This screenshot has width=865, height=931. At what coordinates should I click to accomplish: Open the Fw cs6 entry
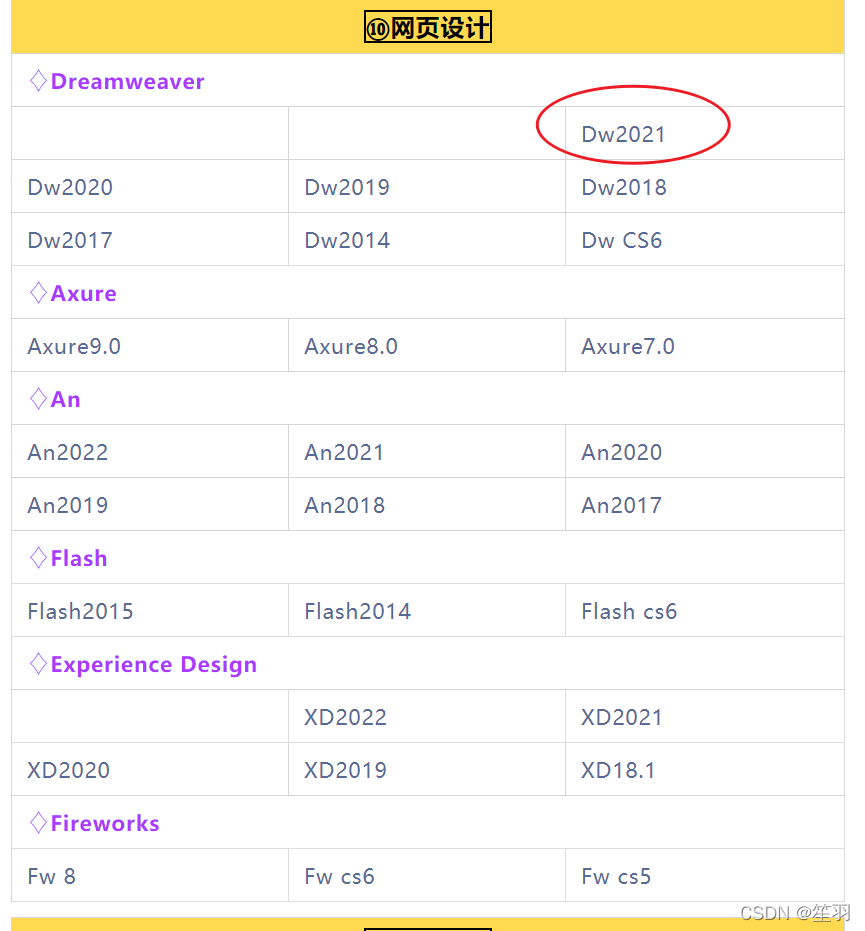point(339,876)
